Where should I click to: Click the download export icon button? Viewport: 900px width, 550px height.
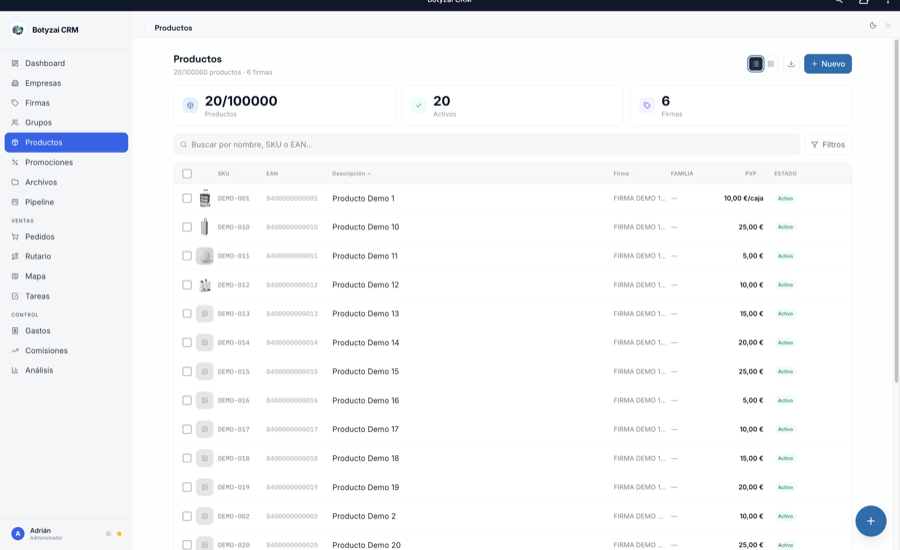click(791, 64)
